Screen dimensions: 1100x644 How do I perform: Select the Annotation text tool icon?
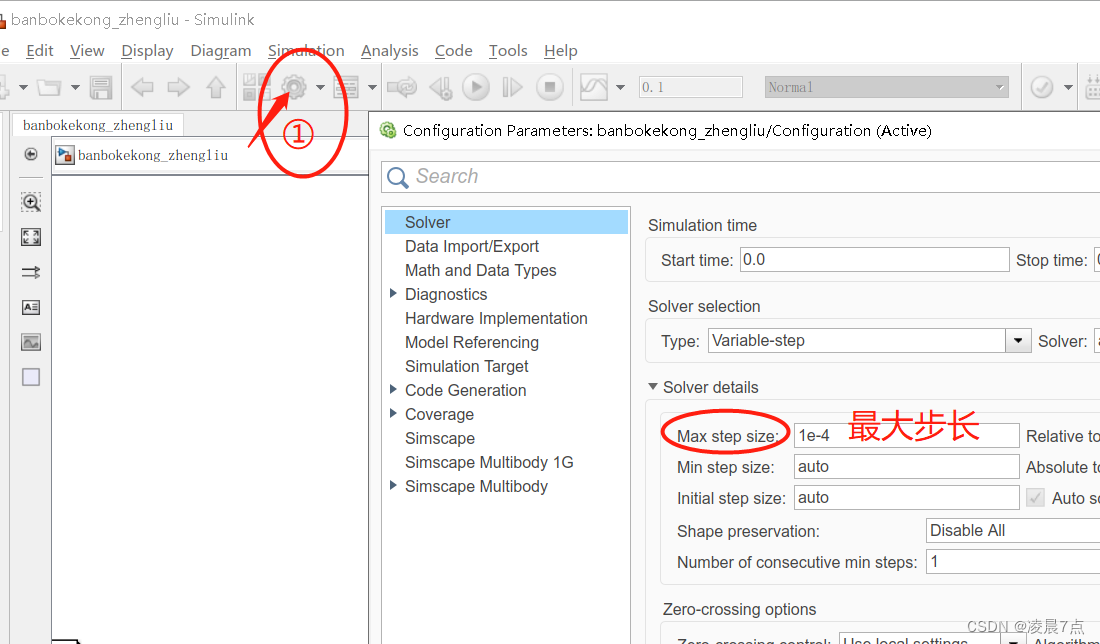(x=31, y=307)
